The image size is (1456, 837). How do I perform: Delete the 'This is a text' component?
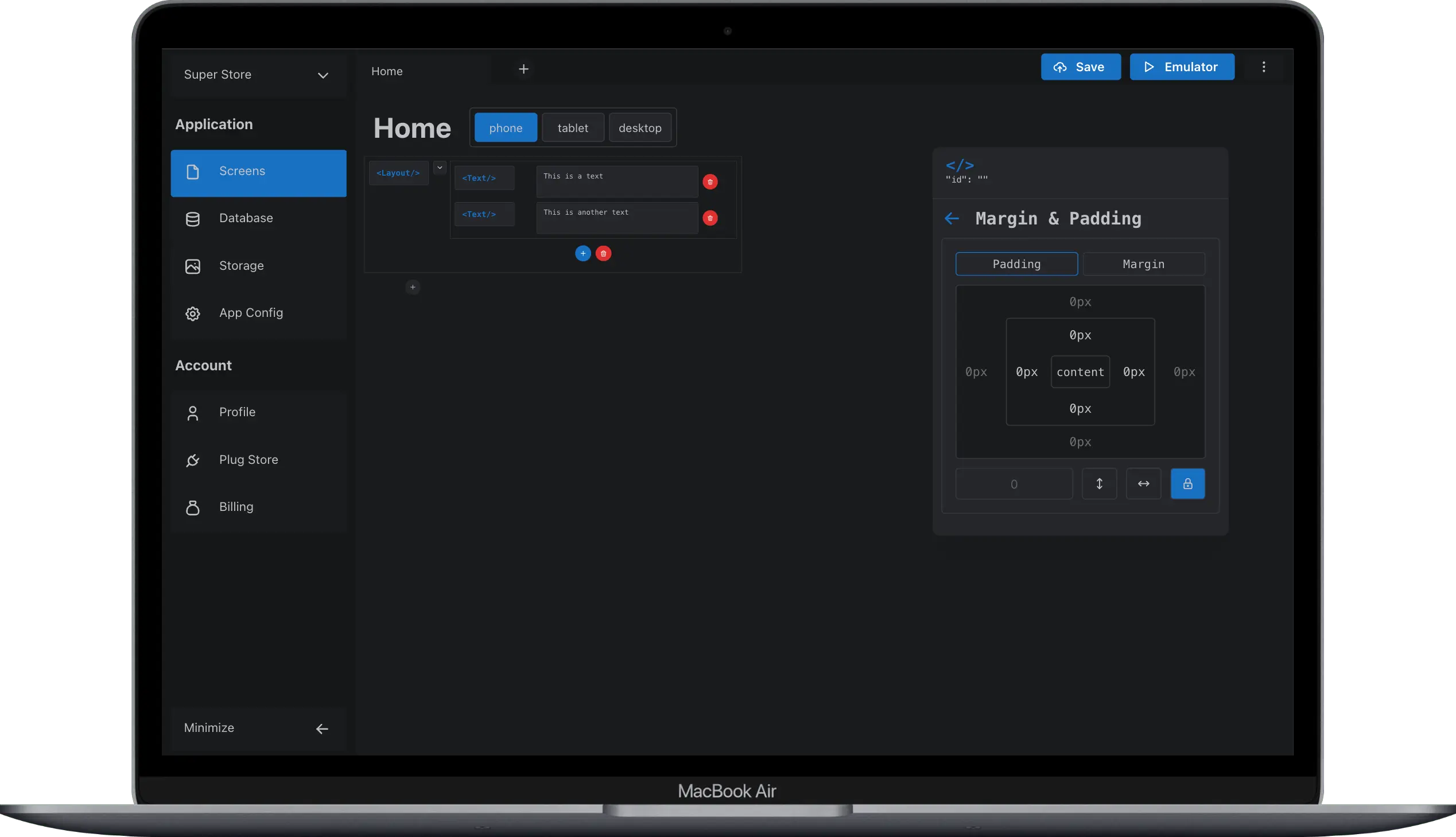click(710, 181)
